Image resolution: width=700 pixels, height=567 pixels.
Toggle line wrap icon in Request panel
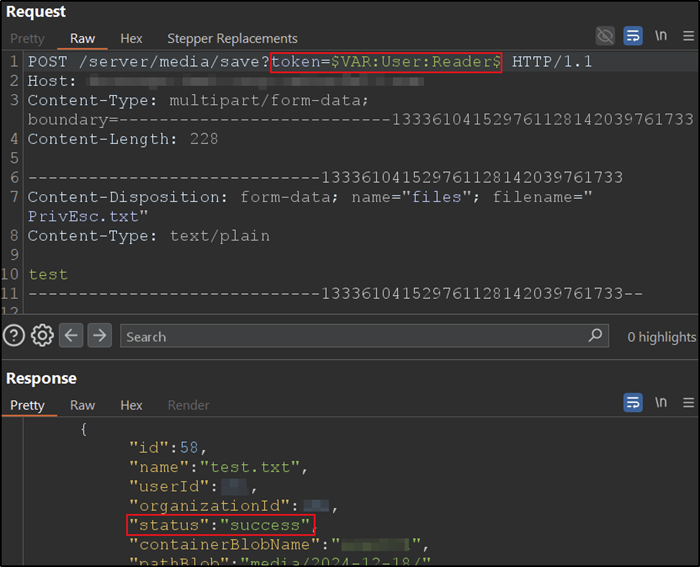click(x=633, y=37)
